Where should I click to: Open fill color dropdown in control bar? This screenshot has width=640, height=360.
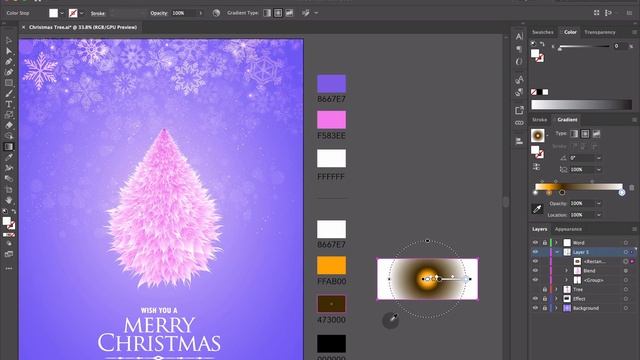coord(62,13)
